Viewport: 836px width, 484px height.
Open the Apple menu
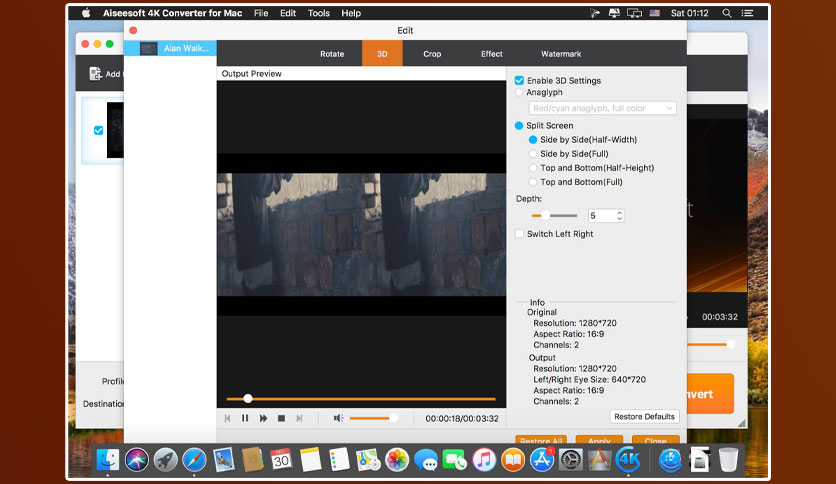click(86, 13)
